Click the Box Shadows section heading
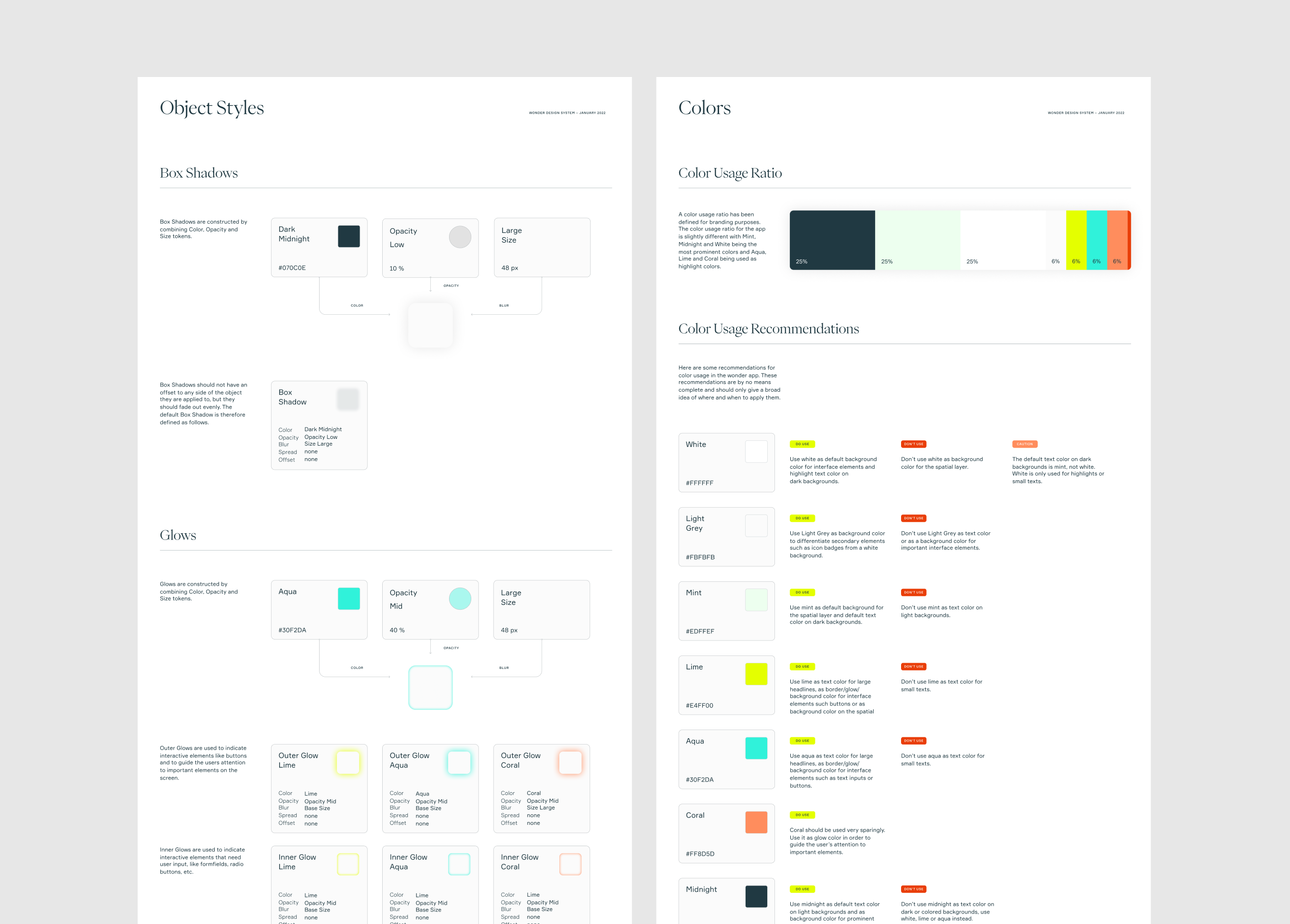1290x924 pixels. point(198,173)
